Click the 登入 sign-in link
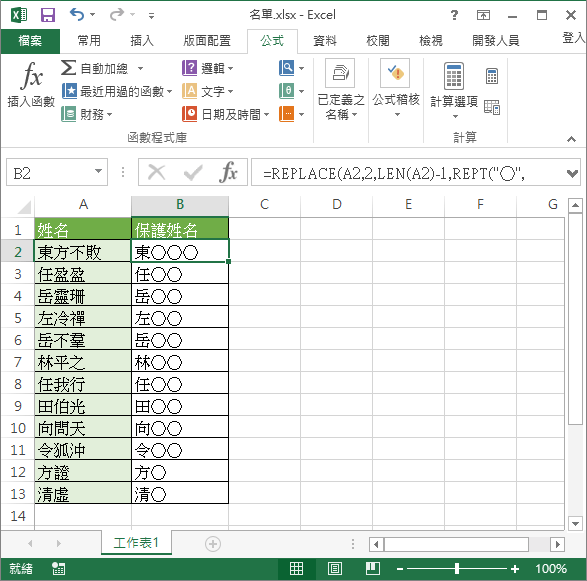The width and height of the screenshot is (587, 581). (574, 38)
